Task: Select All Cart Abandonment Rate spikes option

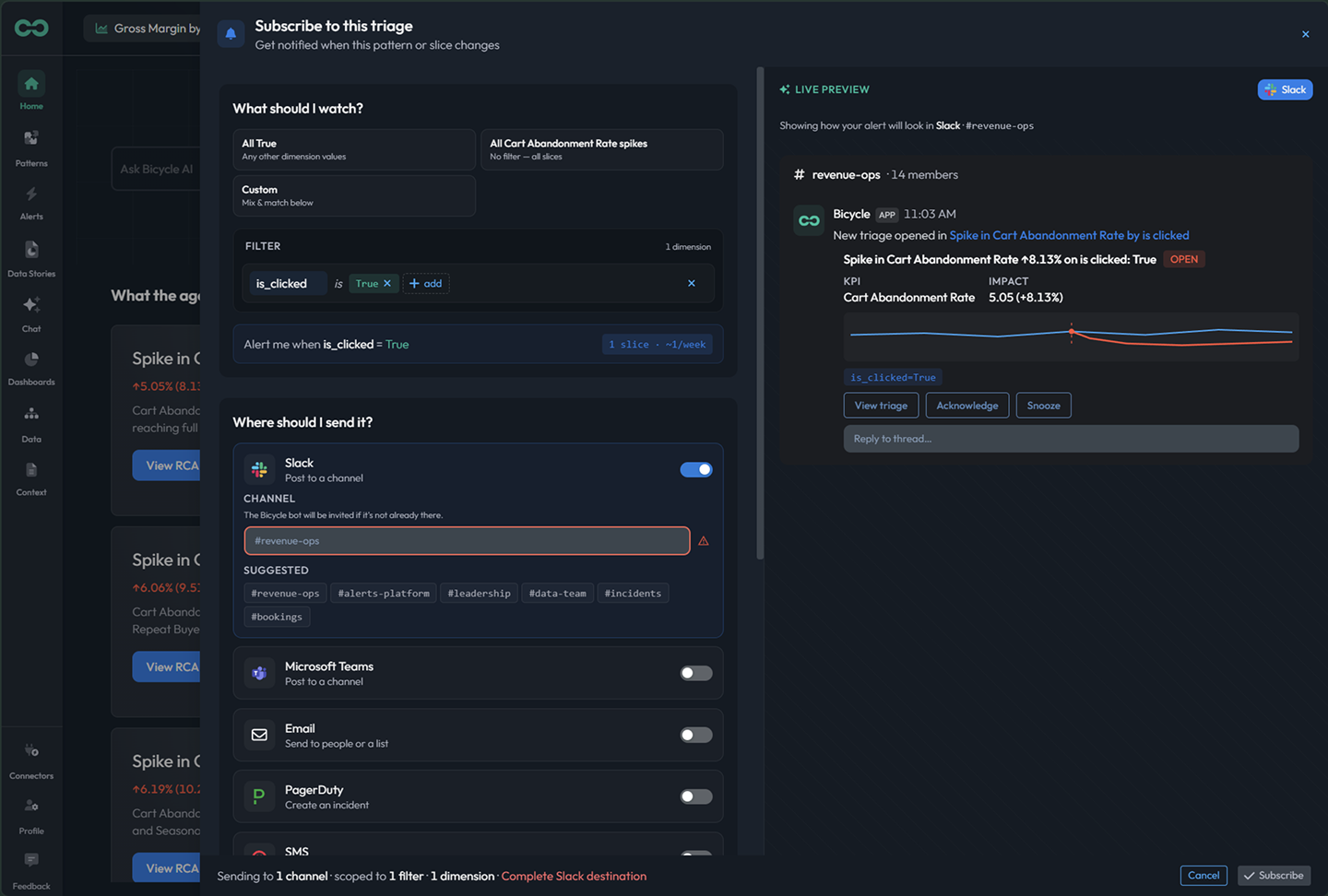Action: [x=601, y=149]
